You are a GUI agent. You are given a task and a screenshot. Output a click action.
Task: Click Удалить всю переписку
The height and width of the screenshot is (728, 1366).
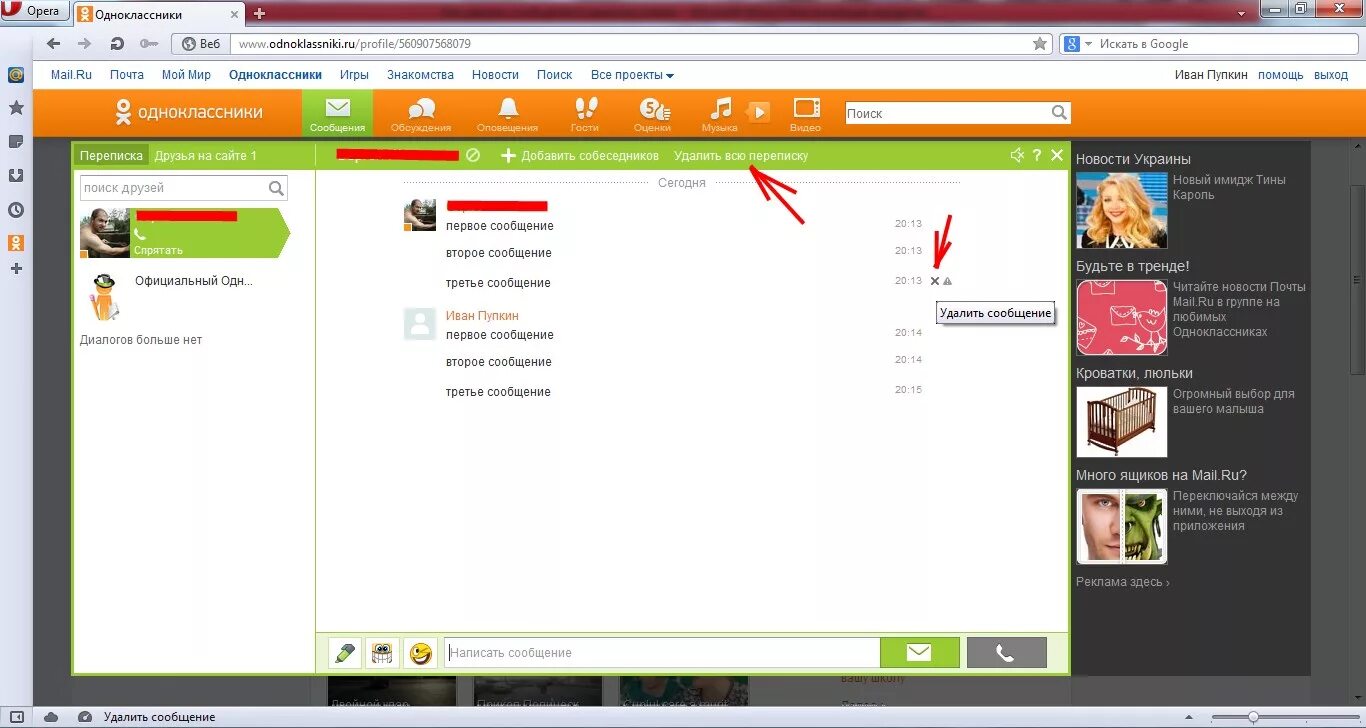point(741,156)
